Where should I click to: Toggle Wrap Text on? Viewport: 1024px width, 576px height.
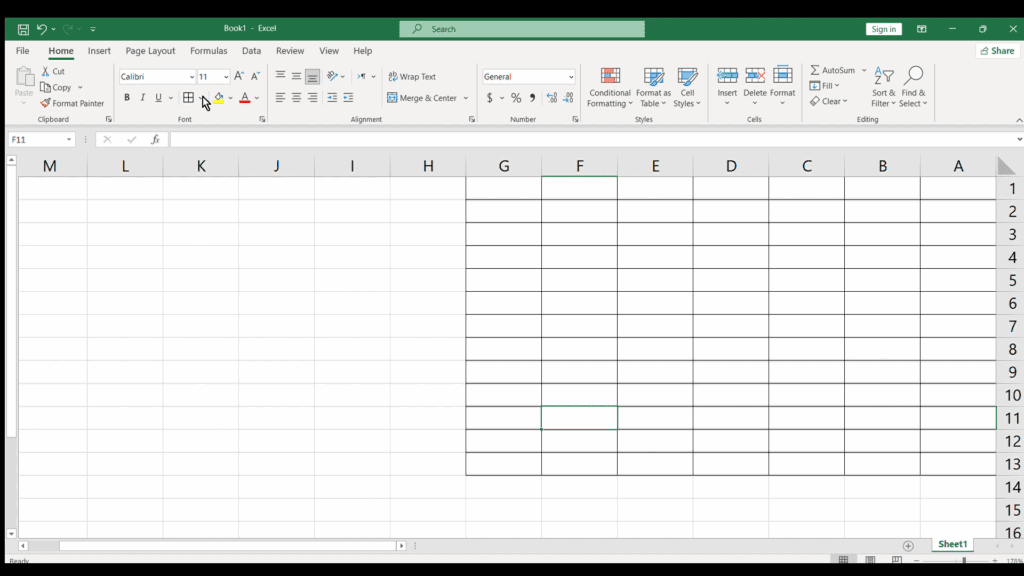click(412, 77)
